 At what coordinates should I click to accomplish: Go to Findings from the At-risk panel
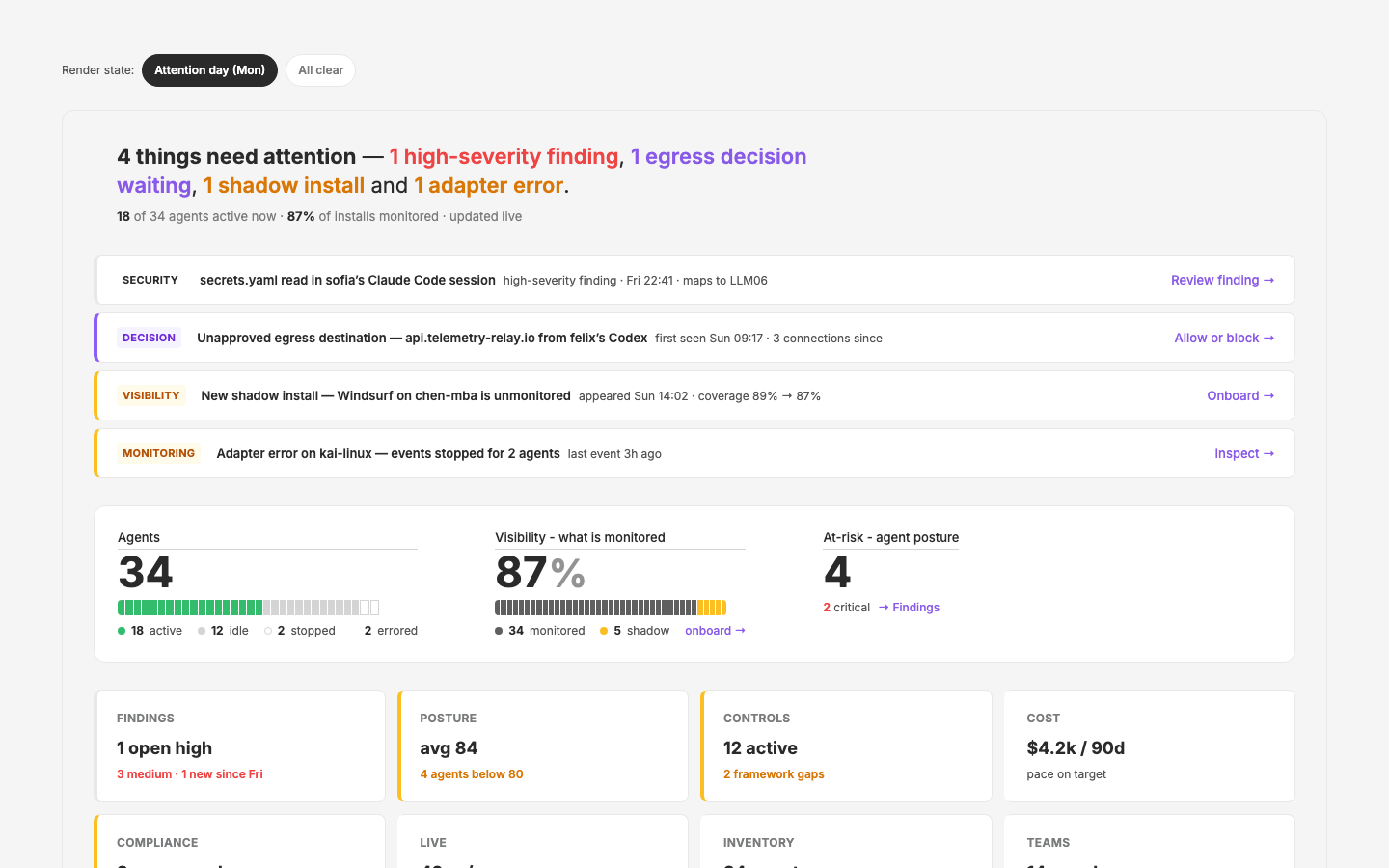909,608
